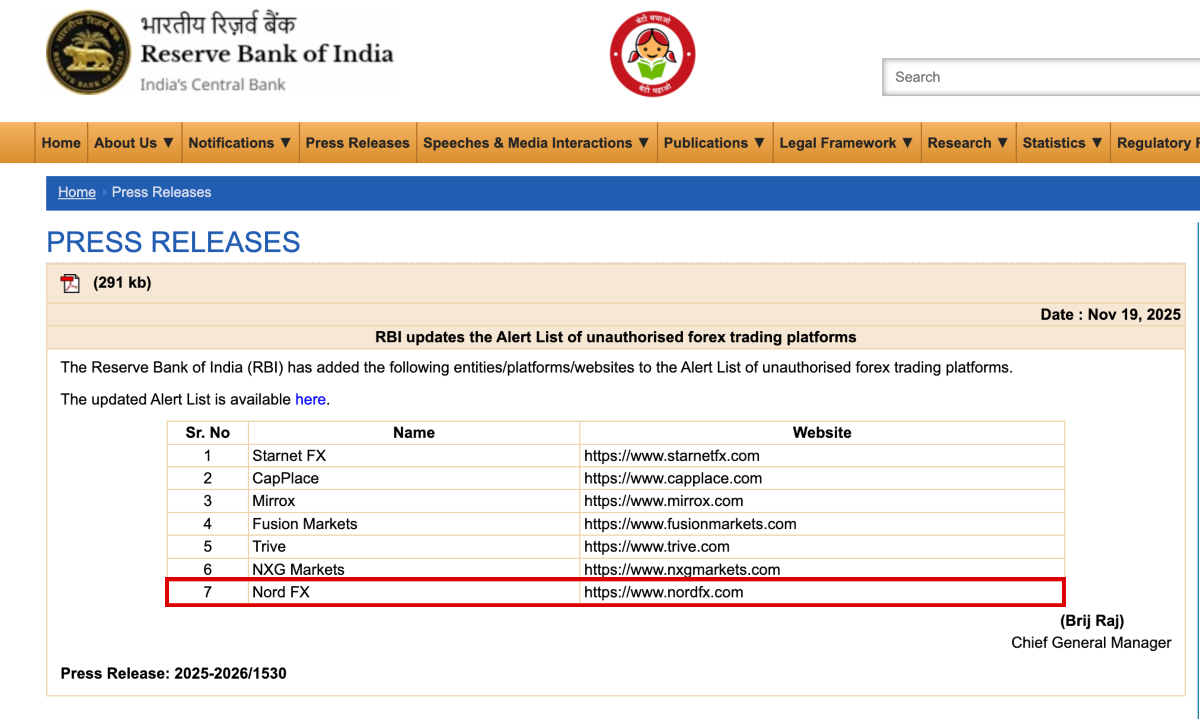Open the PDF document icon
This screenshot has width=1200, height=719.
(x=70, y=283)
